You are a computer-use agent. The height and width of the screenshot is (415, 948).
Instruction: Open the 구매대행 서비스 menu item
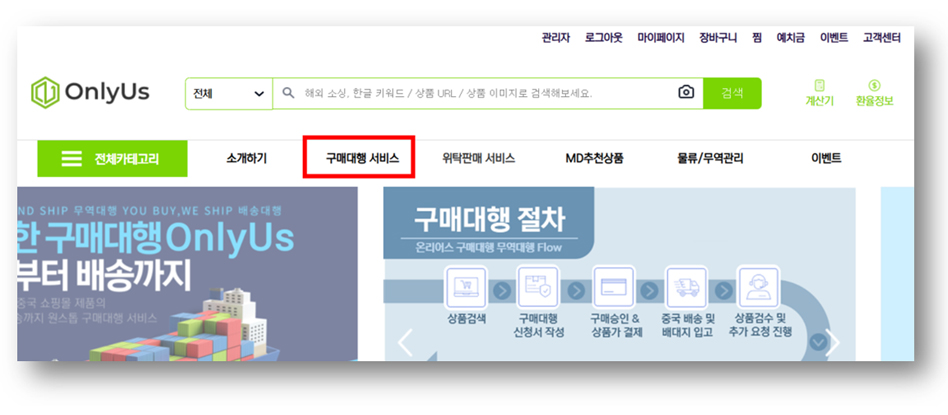click(x=361, y=158)
